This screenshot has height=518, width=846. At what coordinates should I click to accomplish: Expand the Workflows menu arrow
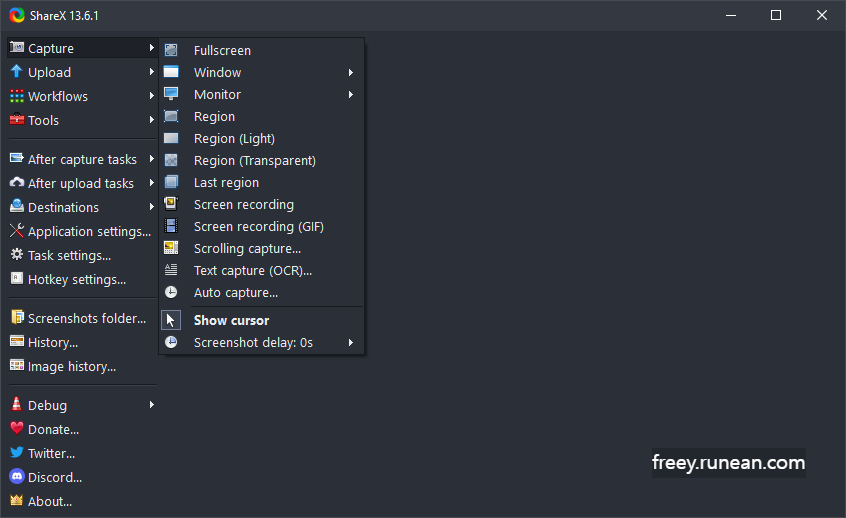[x=152, y=96]
